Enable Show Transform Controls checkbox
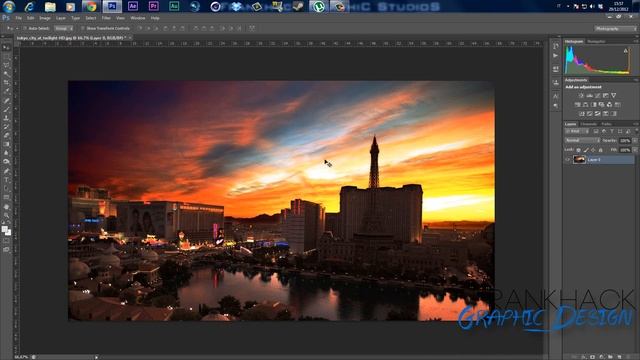The image size is (640, 360). tap(82, 28)
